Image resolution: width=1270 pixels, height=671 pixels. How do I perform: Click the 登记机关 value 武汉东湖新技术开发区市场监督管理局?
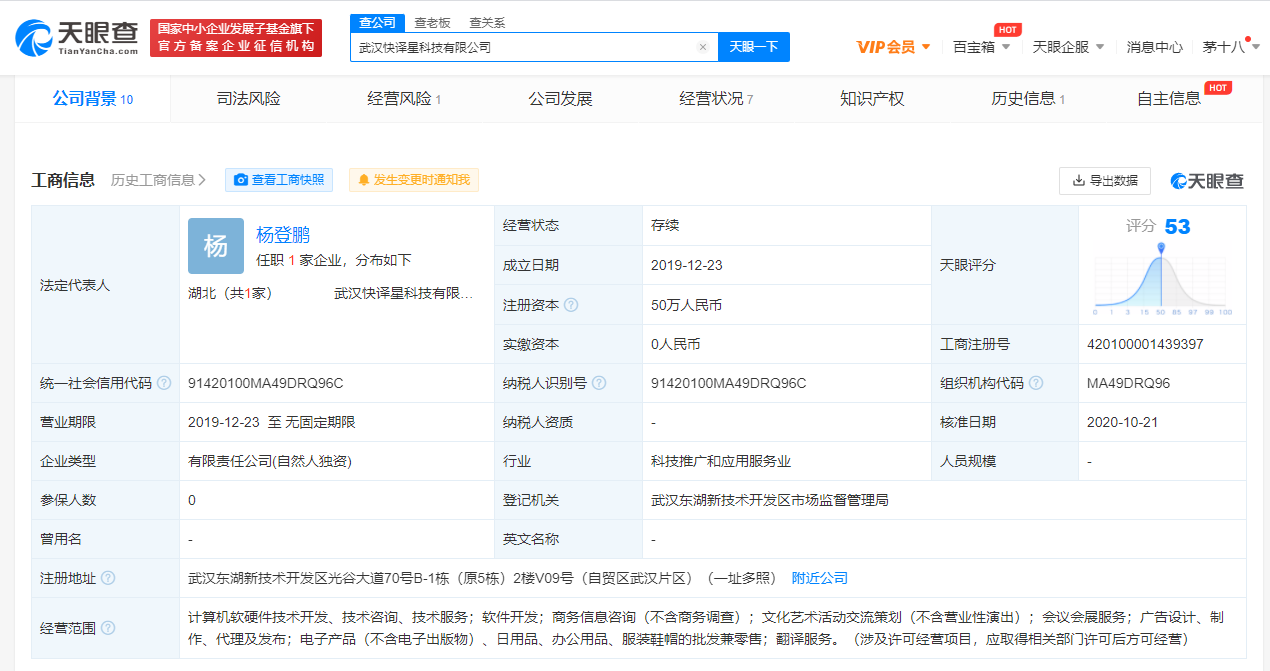[770, 500]
